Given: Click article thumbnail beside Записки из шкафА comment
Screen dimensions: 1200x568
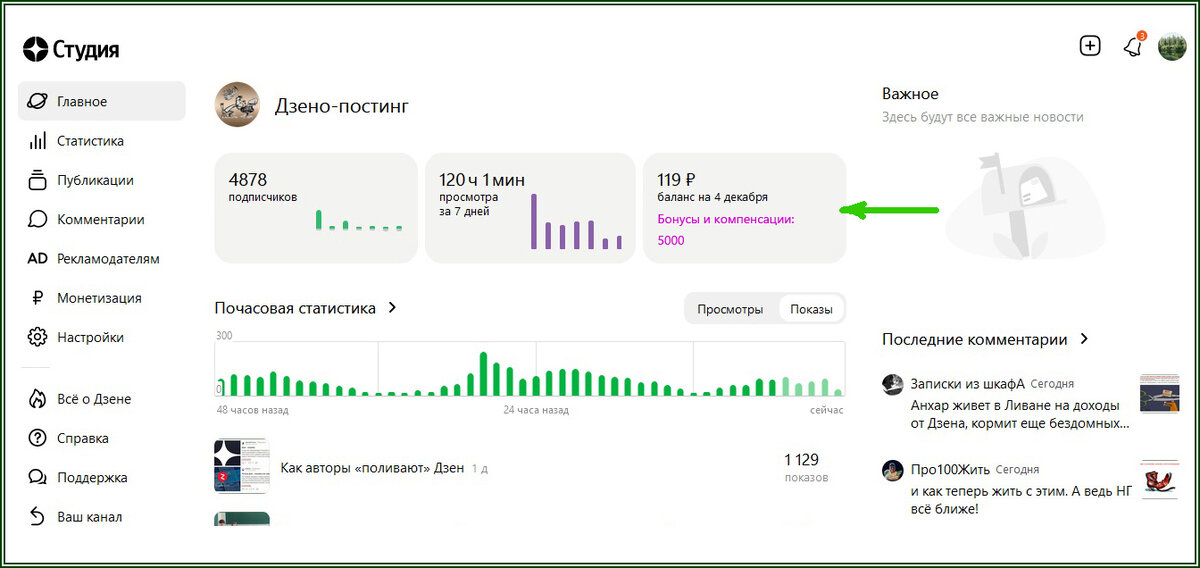Looking at the screenshot, I should (1160, 394).
